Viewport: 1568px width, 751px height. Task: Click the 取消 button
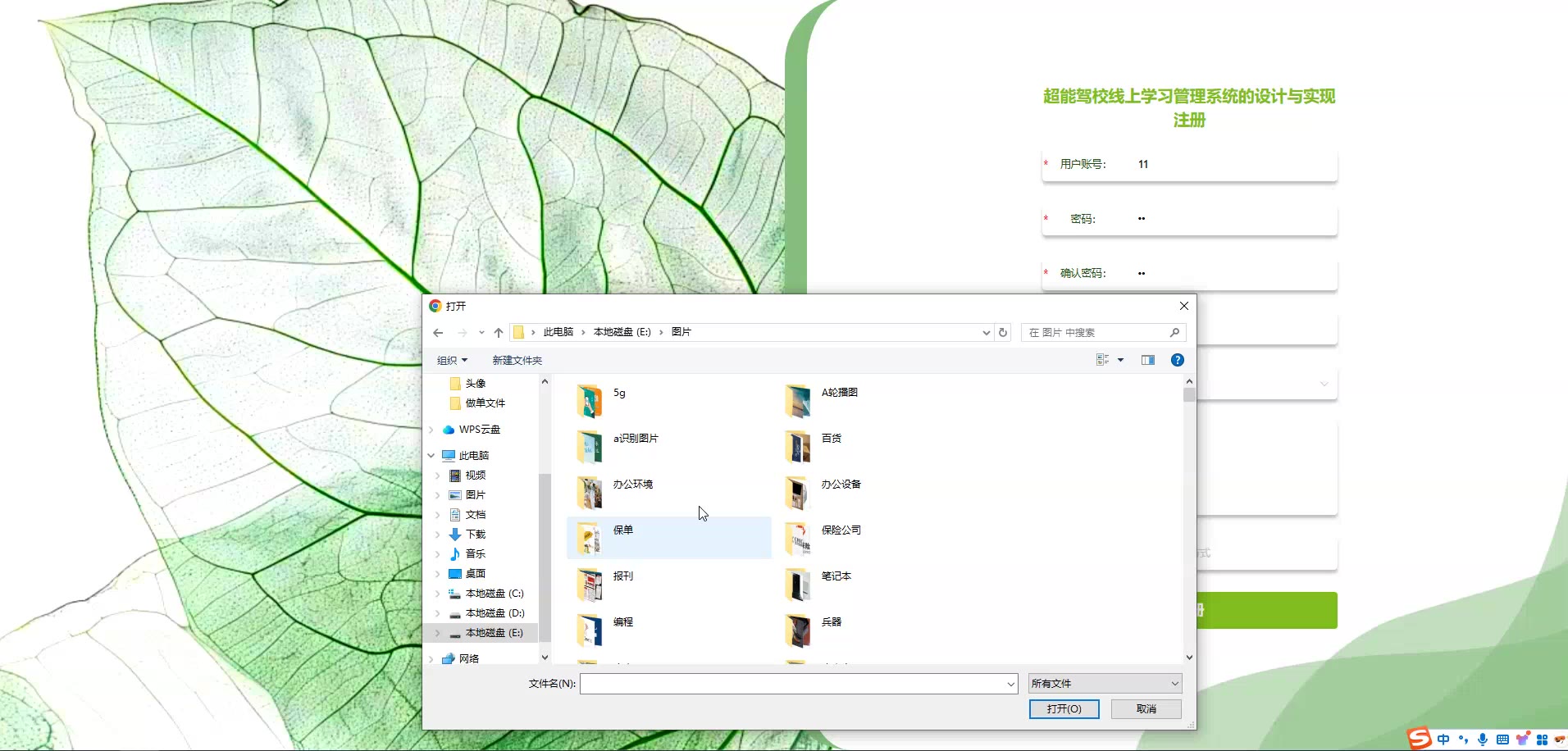(x=1146, y=709)
